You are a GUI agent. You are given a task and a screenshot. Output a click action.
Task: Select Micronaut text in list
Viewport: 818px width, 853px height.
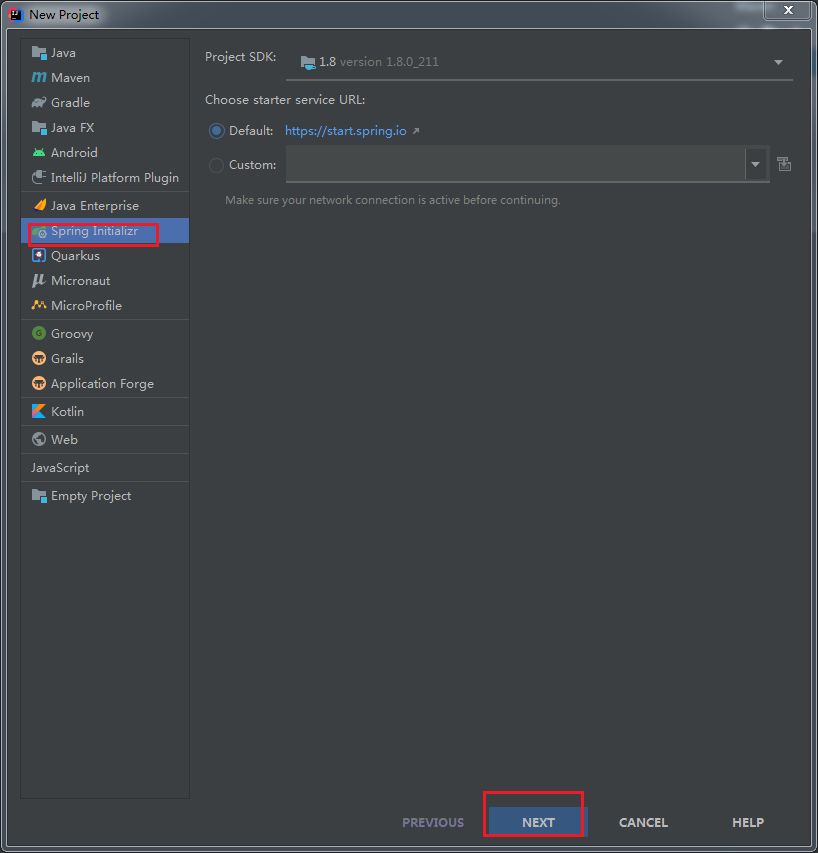(80, 281)
